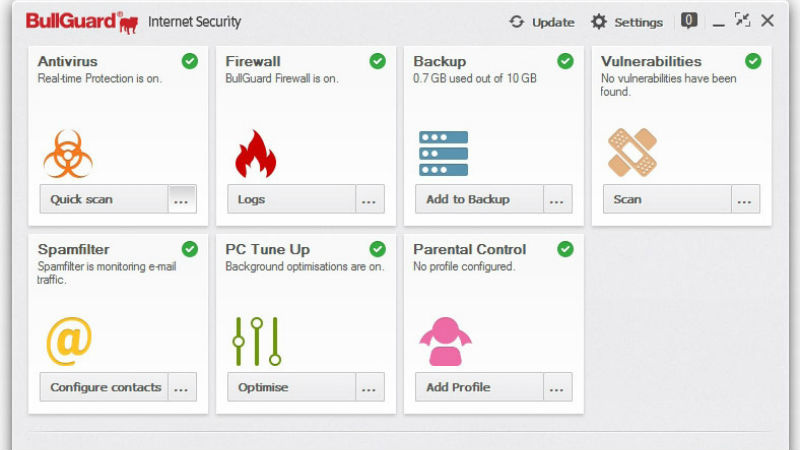Click the 'Internet Security' product title
This screenshot has width=800, height=450.
[194, 22]
